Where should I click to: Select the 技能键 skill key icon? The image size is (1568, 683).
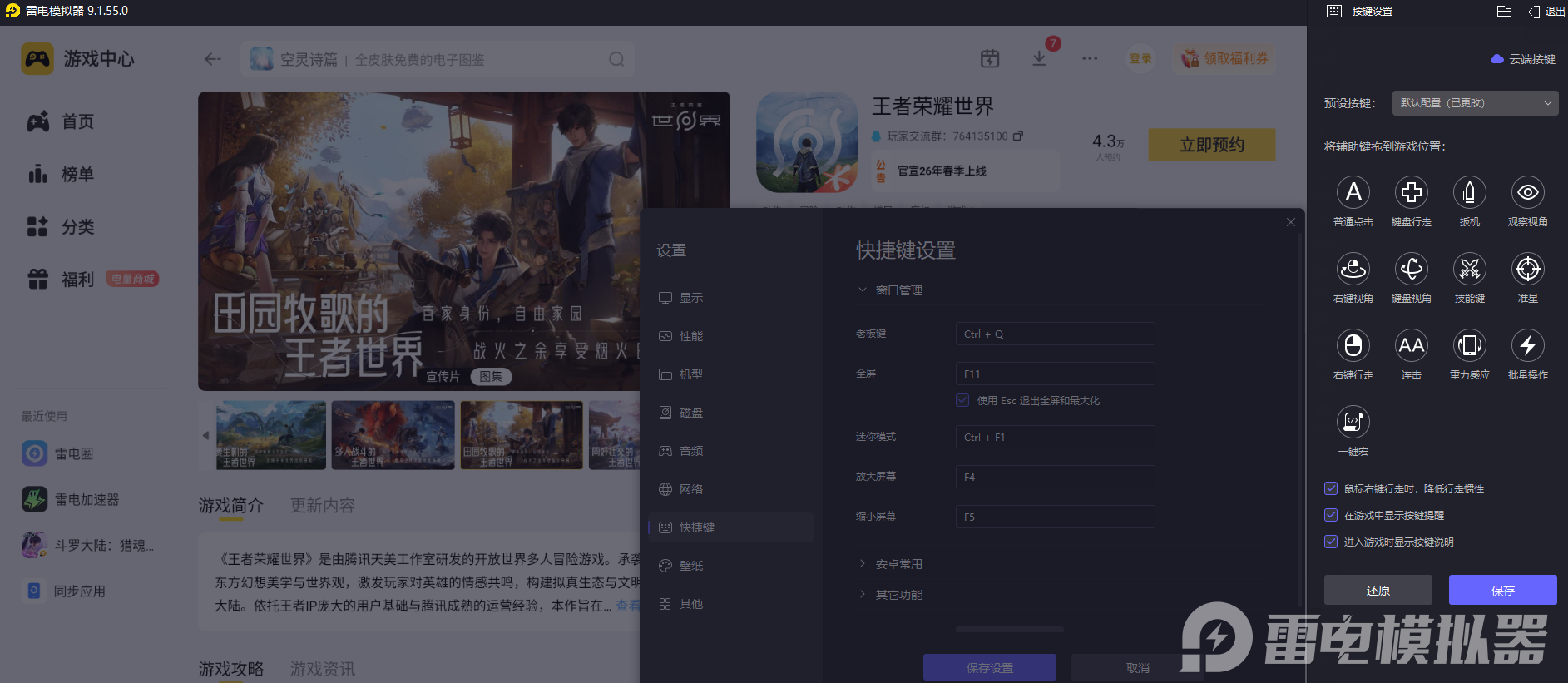[x=1470, y=270]
